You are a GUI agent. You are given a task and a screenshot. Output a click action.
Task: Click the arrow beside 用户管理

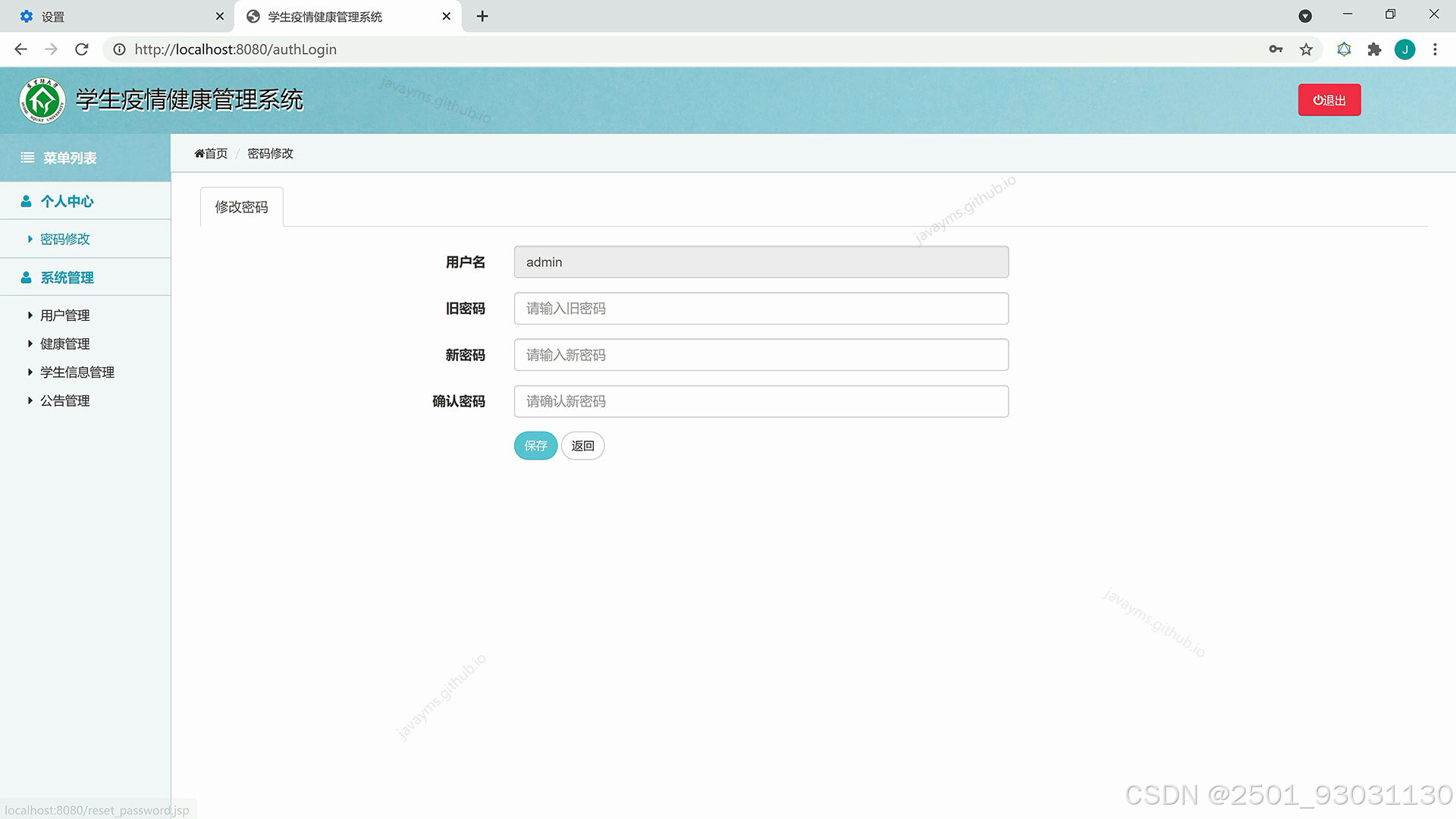(30, 315)
